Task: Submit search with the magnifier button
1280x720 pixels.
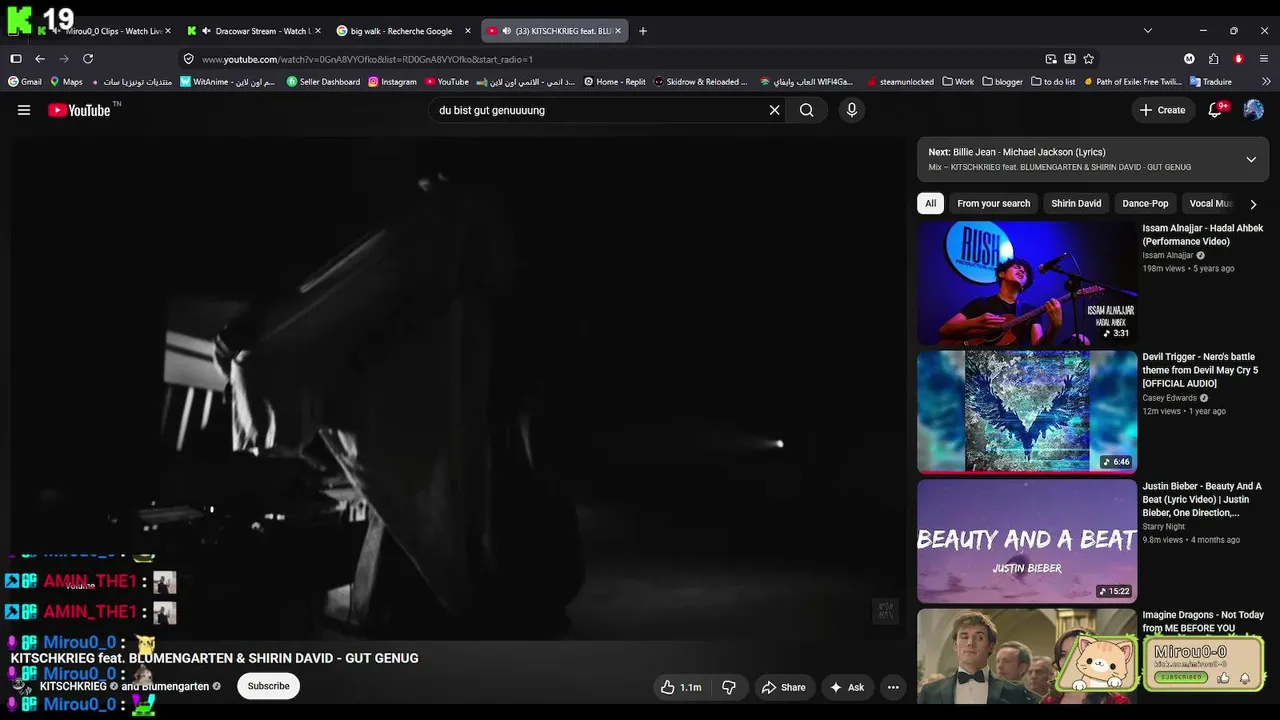Action: 807,110
